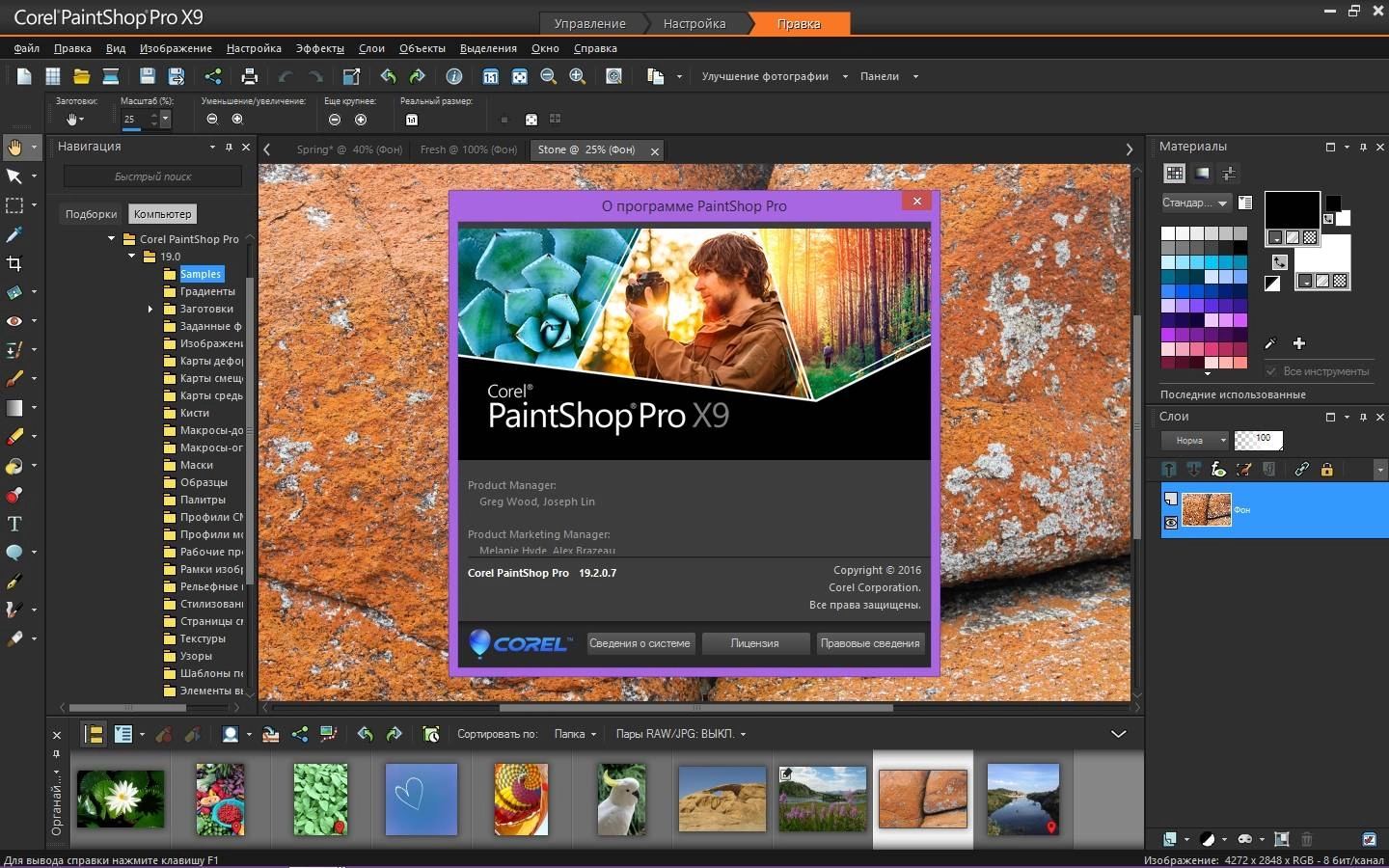Click the zoom out magnifier in the main toolbar

click(549, 76)
